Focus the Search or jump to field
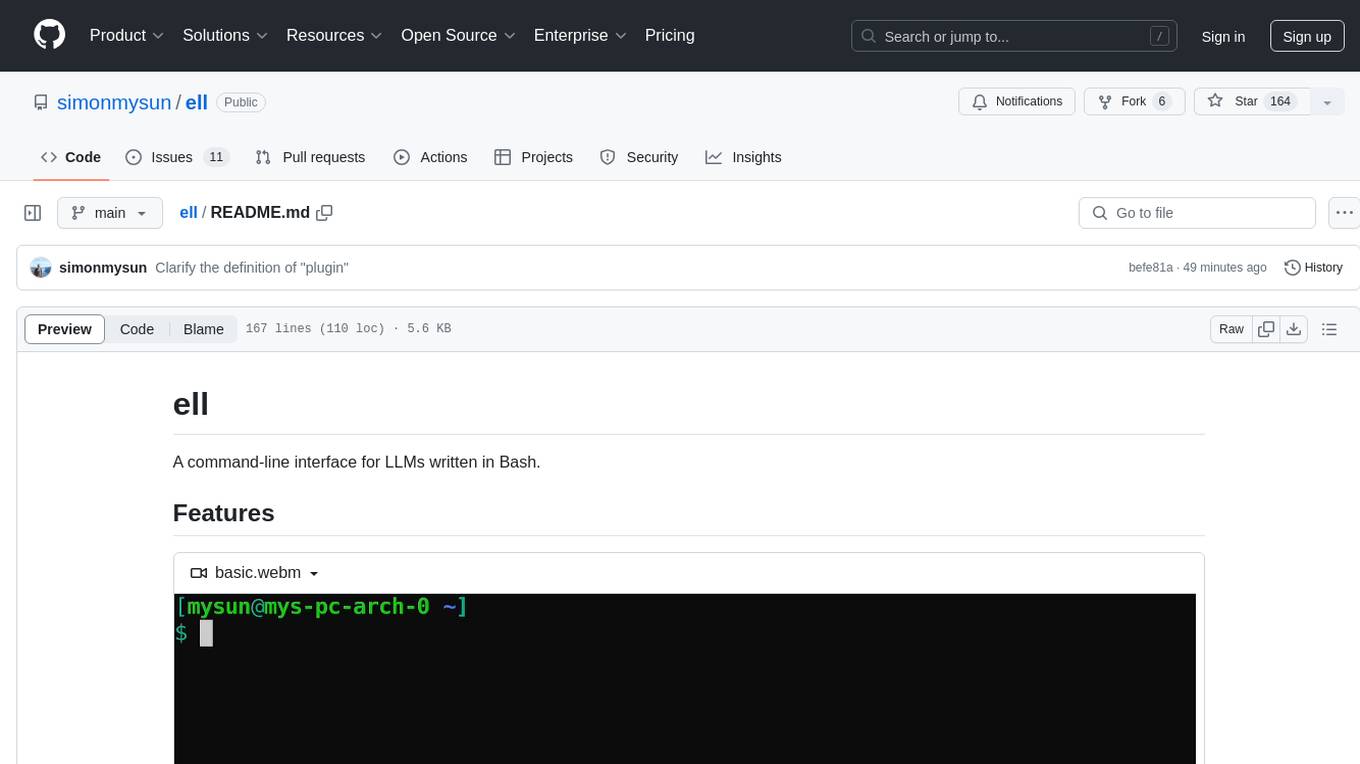This screenshot has width=1360, height=764. pyautogui.click(x=1014, y=36)
